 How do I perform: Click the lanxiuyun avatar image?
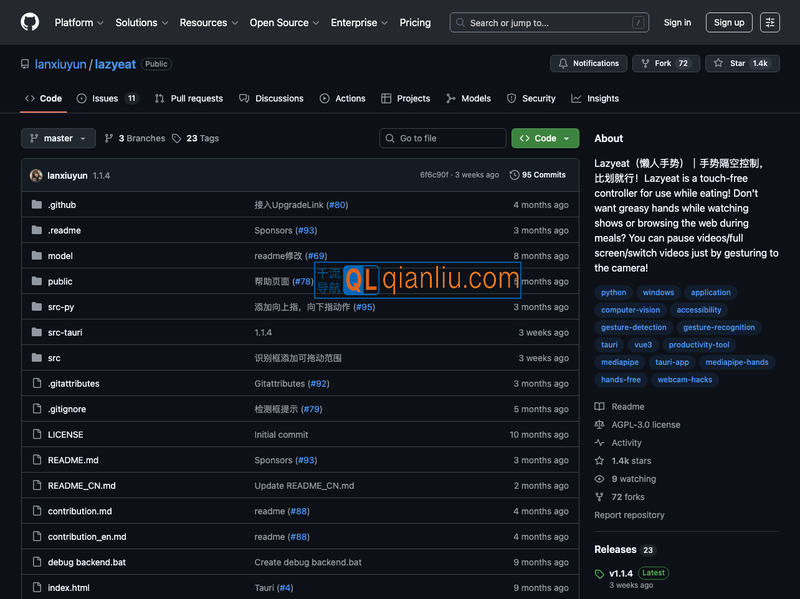click(36, 175)
